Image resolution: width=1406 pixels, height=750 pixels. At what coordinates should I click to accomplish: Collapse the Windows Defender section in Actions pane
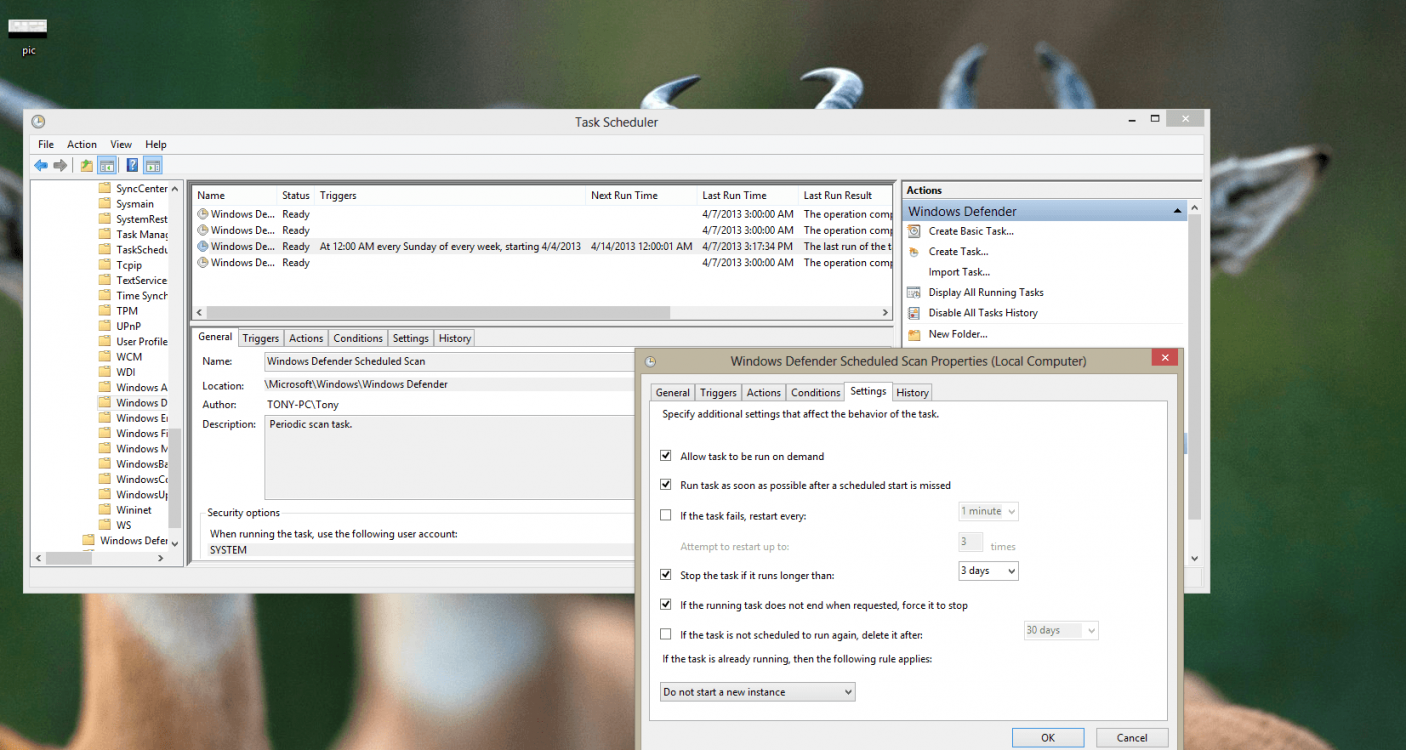1178,212
